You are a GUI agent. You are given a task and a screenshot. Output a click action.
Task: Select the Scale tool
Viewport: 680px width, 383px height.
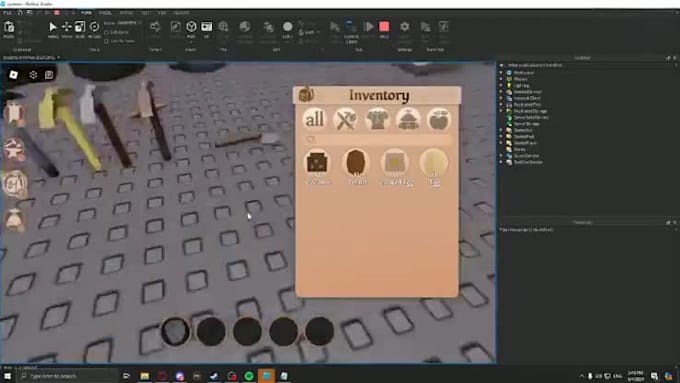tap(80, 29)
